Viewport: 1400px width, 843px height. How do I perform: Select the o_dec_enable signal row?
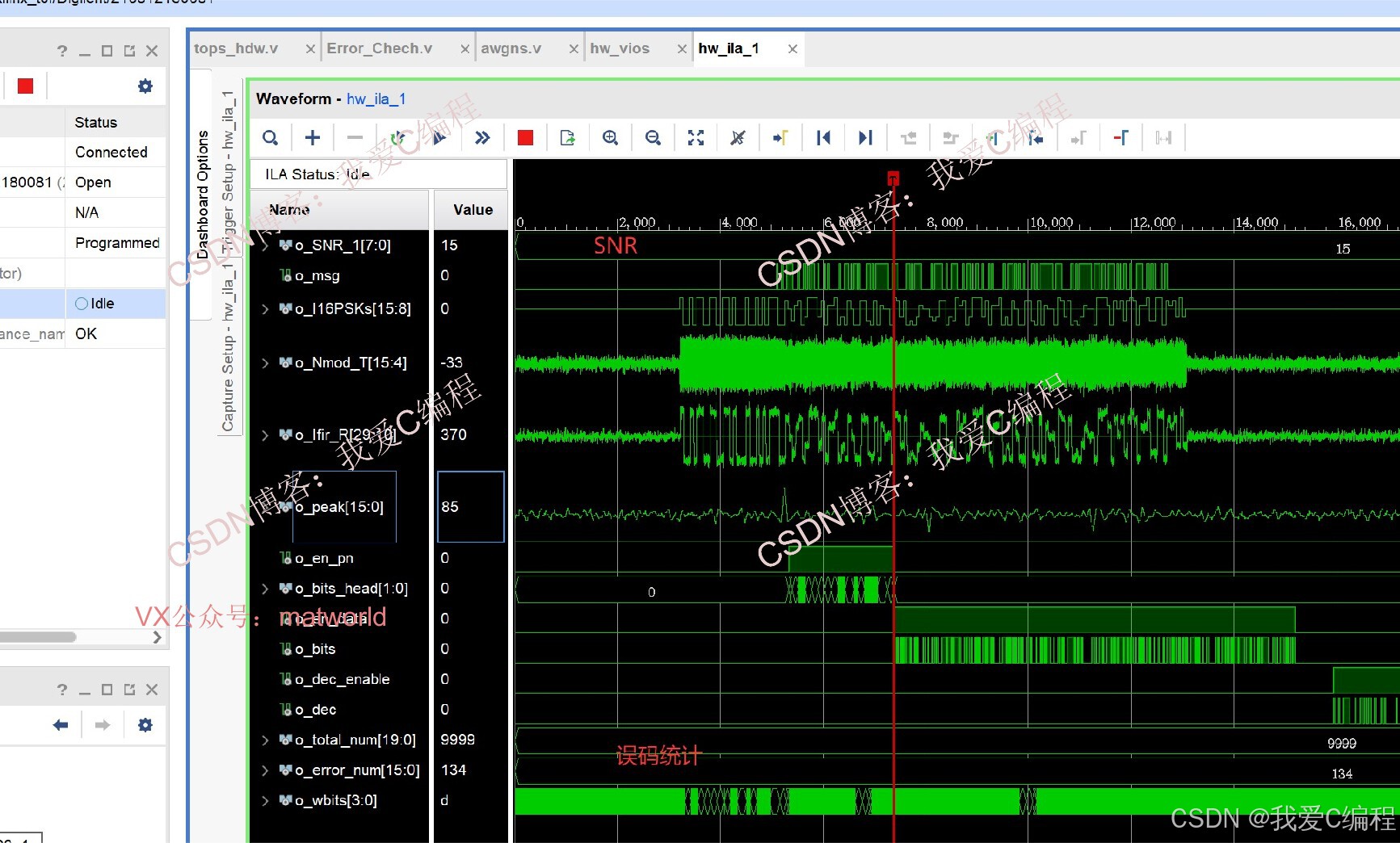coord(339,680)
